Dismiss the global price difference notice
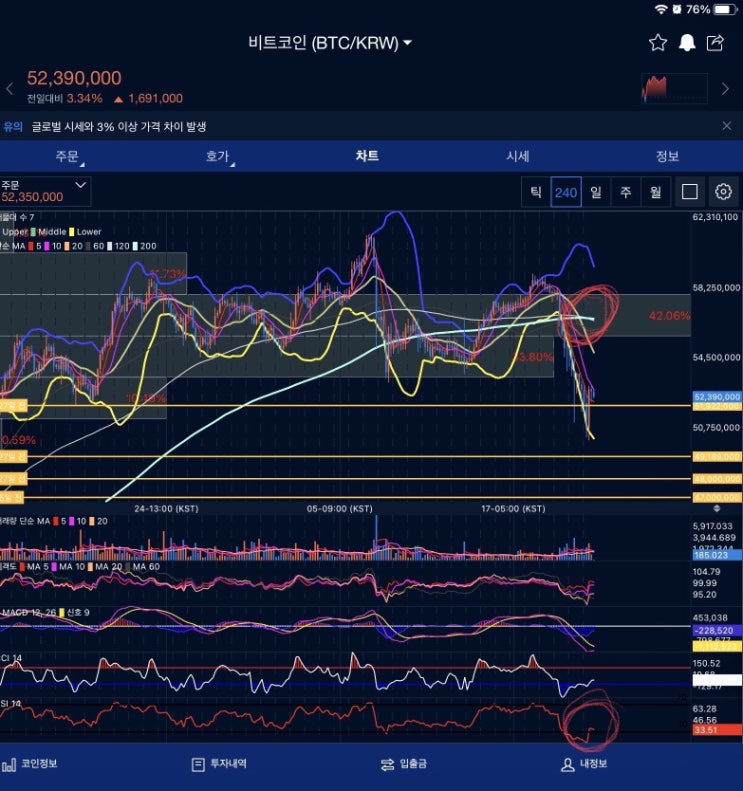The image size is (743, 791). pos(726,126)
